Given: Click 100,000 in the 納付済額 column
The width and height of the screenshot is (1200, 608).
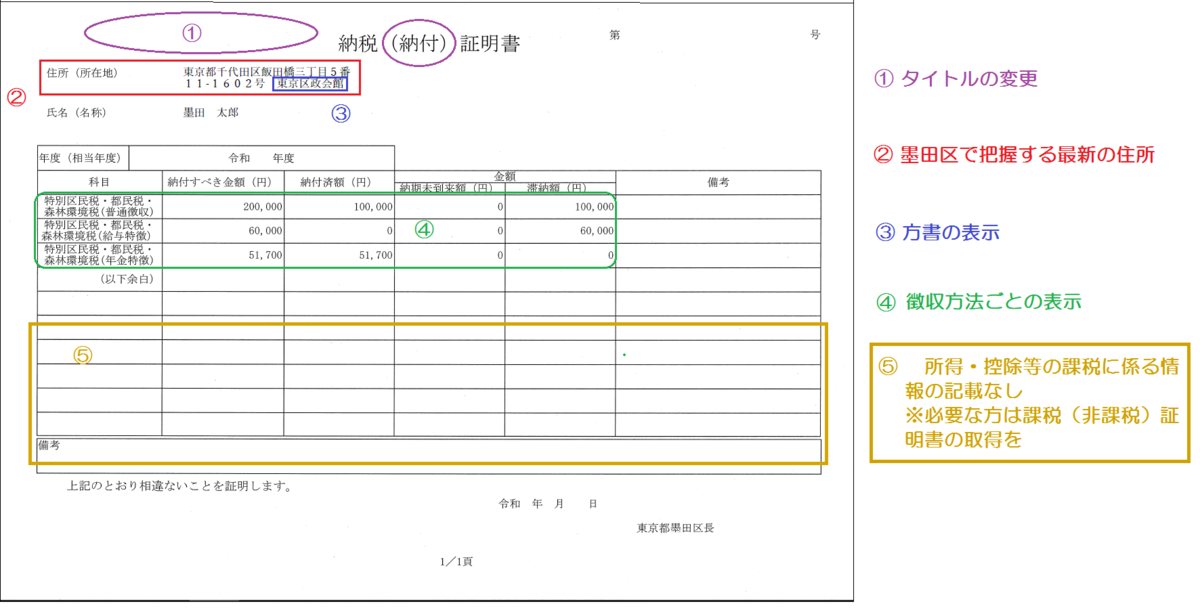Looking at the screenshot, I should pos(371,206).
